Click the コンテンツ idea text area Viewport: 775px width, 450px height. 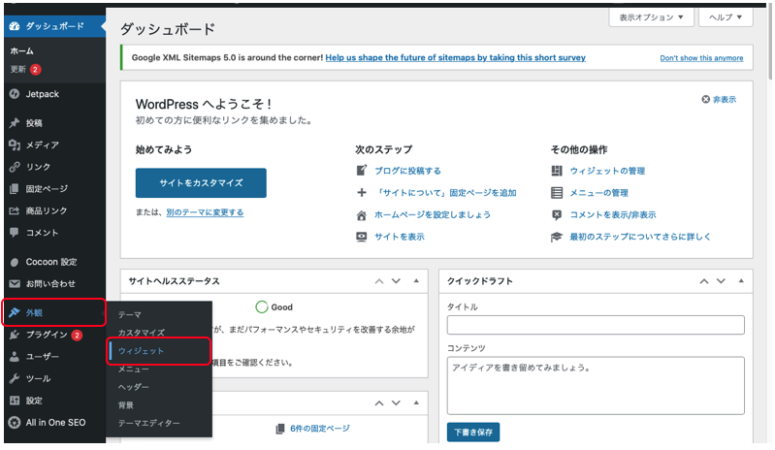point(596,386)
